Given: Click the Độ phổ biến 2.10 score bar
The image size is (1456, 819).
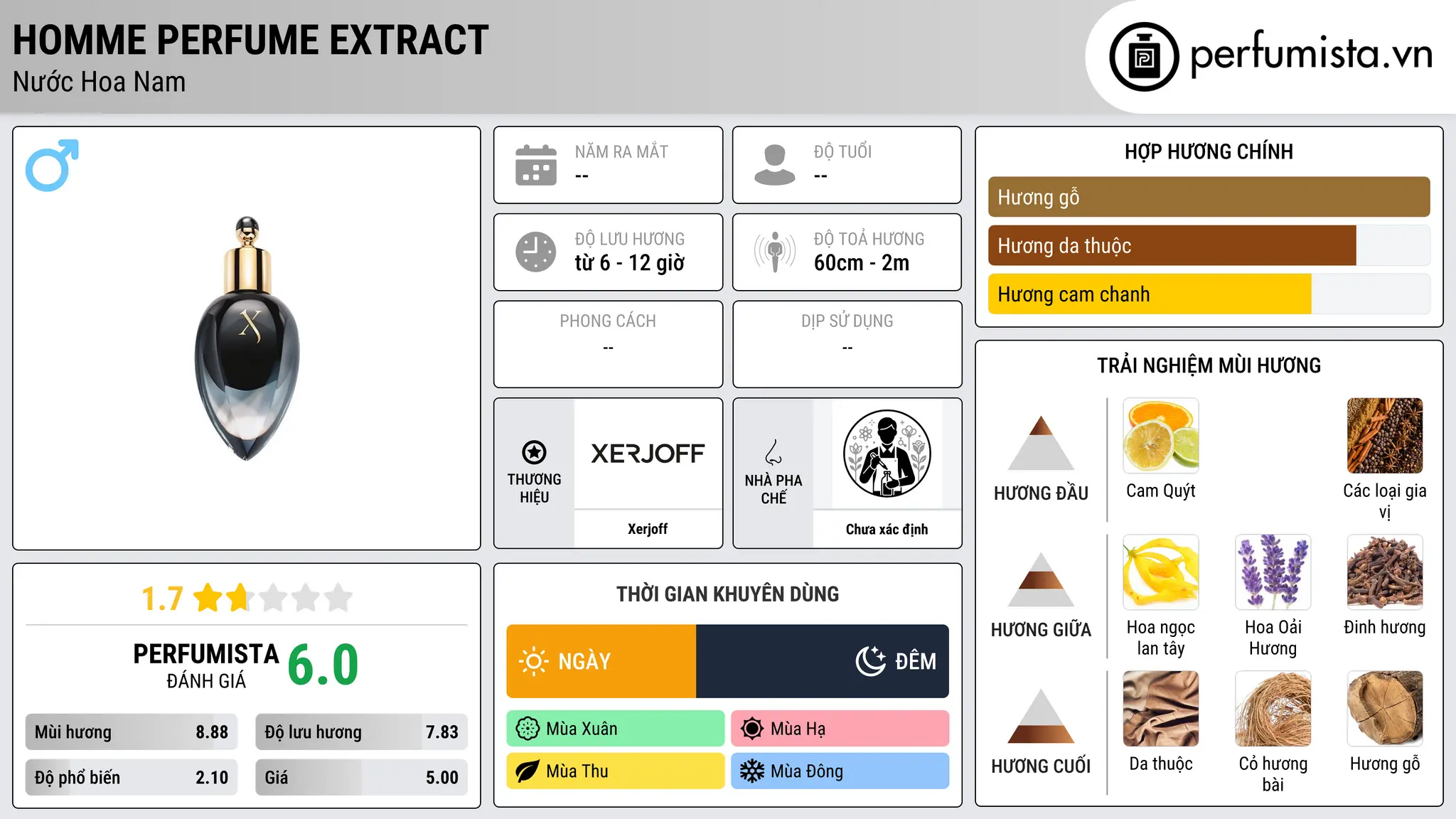Looking at the screenshot, I should [132, 777].
